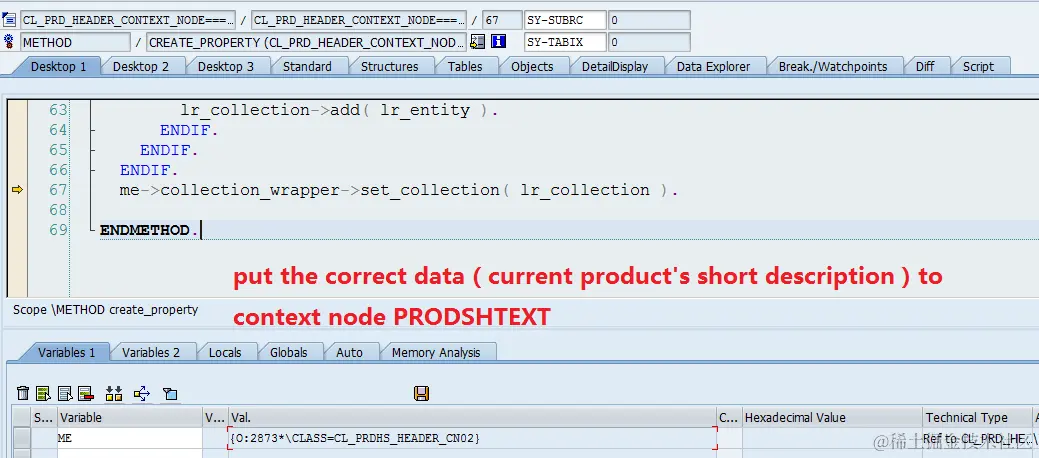Collapse the ENDIF block at line 65
This screenshot has width=1039, height=458.
pos(91,150)
